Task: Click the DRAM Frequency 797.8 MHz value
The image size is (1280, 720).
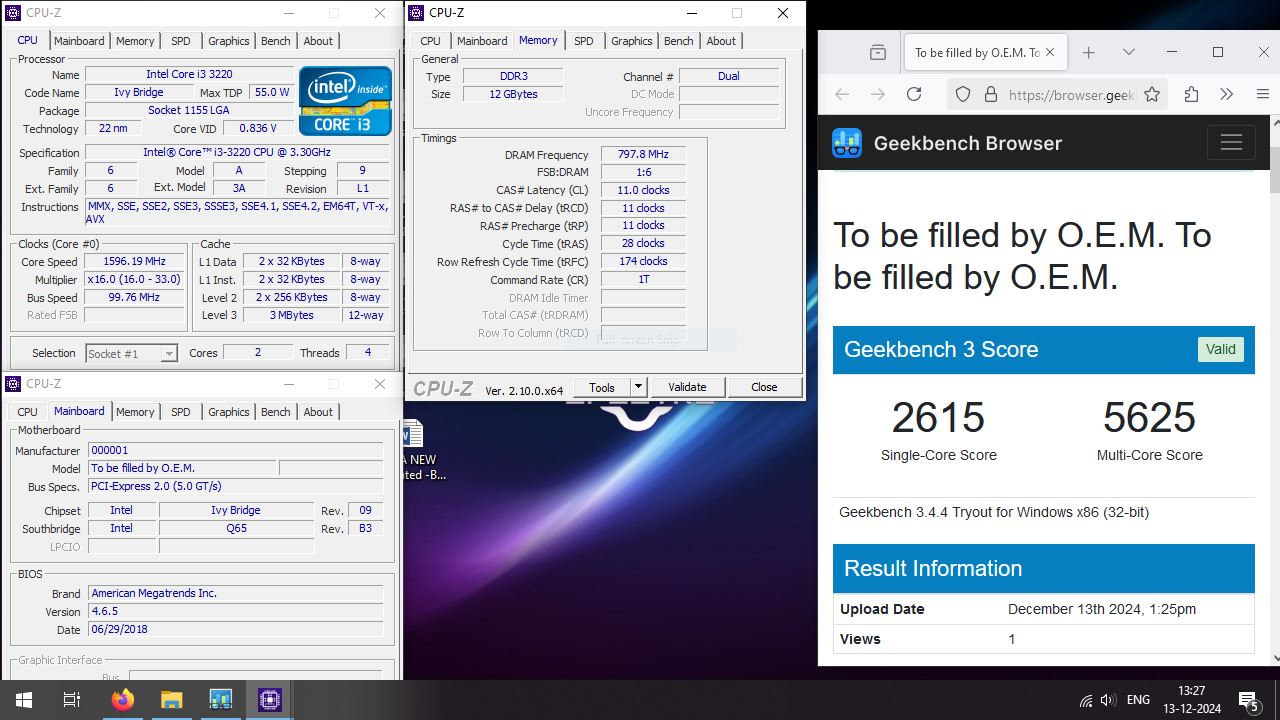Action: [x=643, y=155]
